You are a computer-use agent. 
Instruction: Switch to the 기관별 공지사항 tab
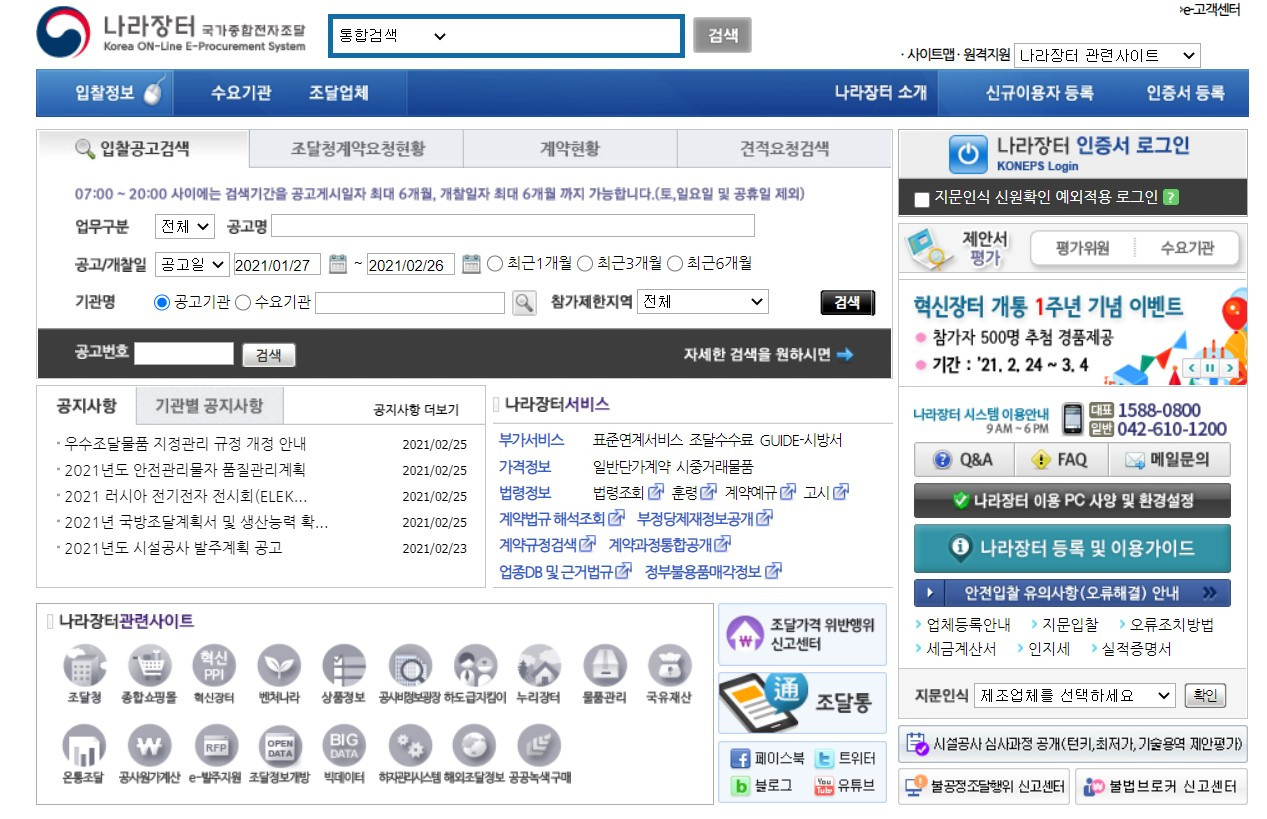point(209,405)
